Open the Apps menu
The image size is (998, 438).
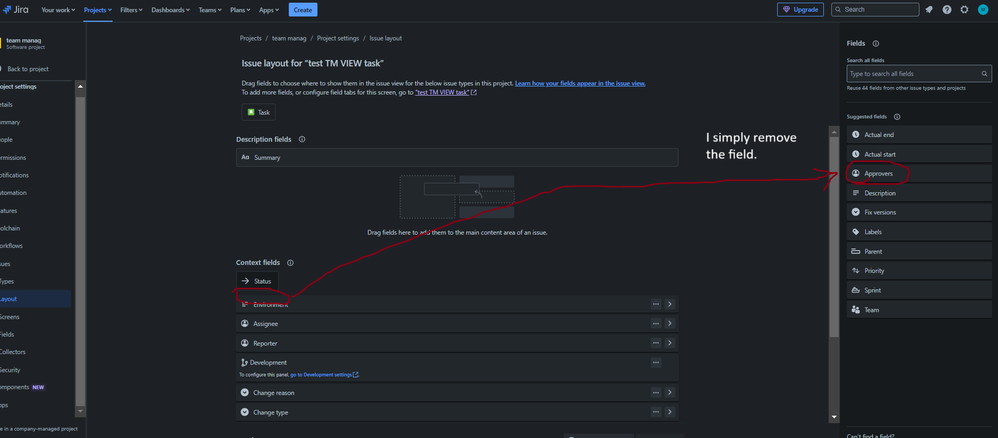click(269, 10)
